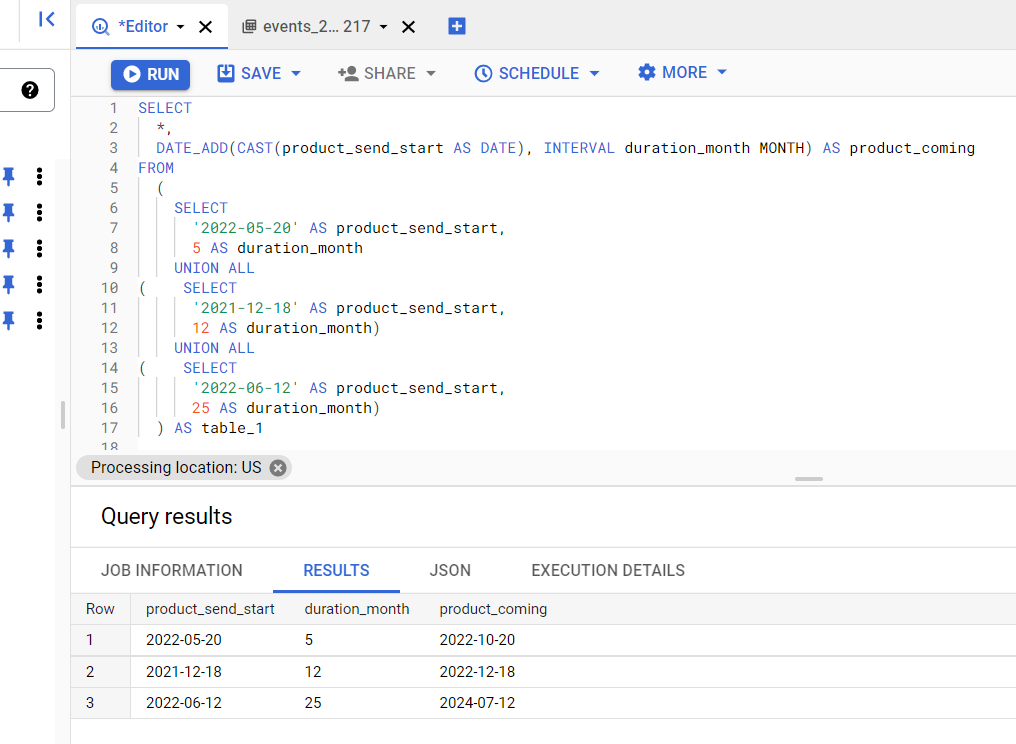
Task: Click the fourth pin icon in sidebar
Action: [x=9, y=284]
